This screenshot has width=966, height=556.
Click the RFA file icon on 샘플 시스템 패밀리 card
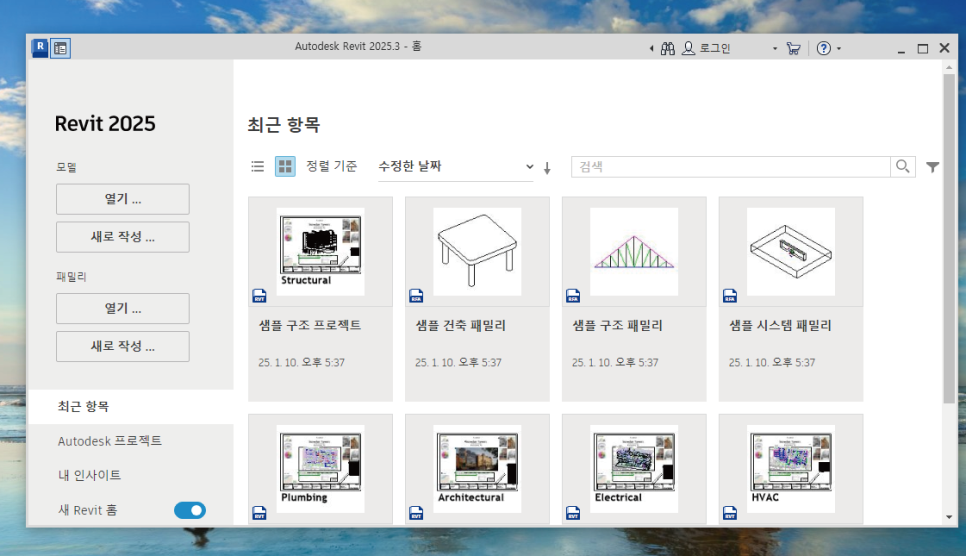tap(729, 296)
